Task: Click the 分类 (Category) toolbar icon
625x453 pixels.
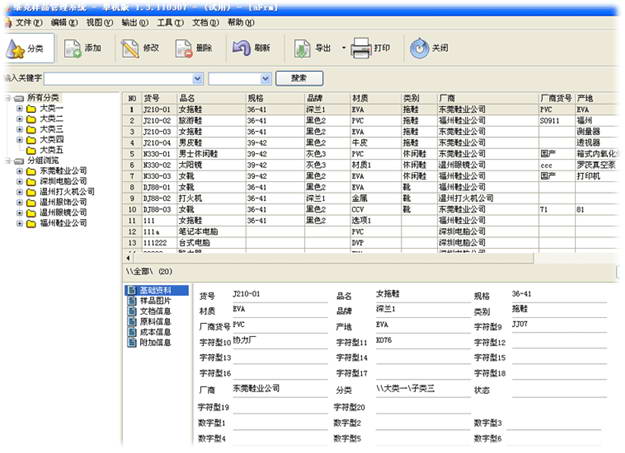Action: click(x=26, y=47)
